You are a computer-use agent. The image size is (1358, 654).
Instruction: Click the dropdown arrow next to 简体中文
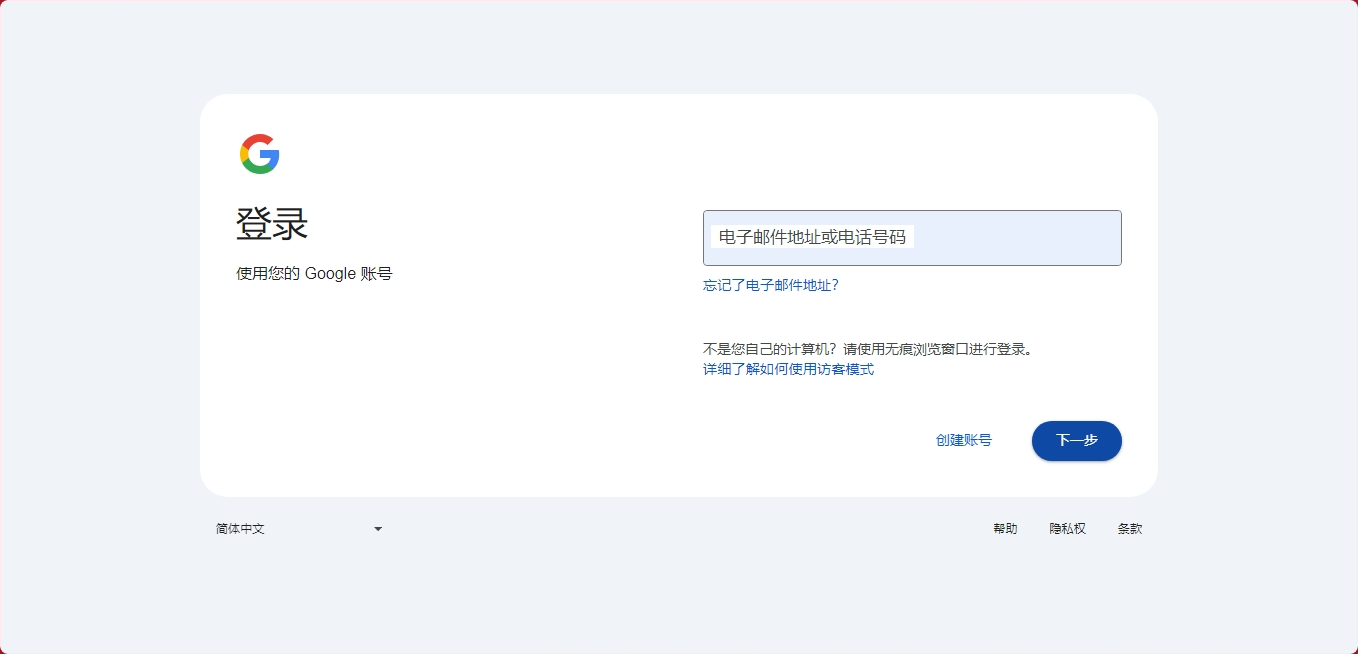point(377,528)
